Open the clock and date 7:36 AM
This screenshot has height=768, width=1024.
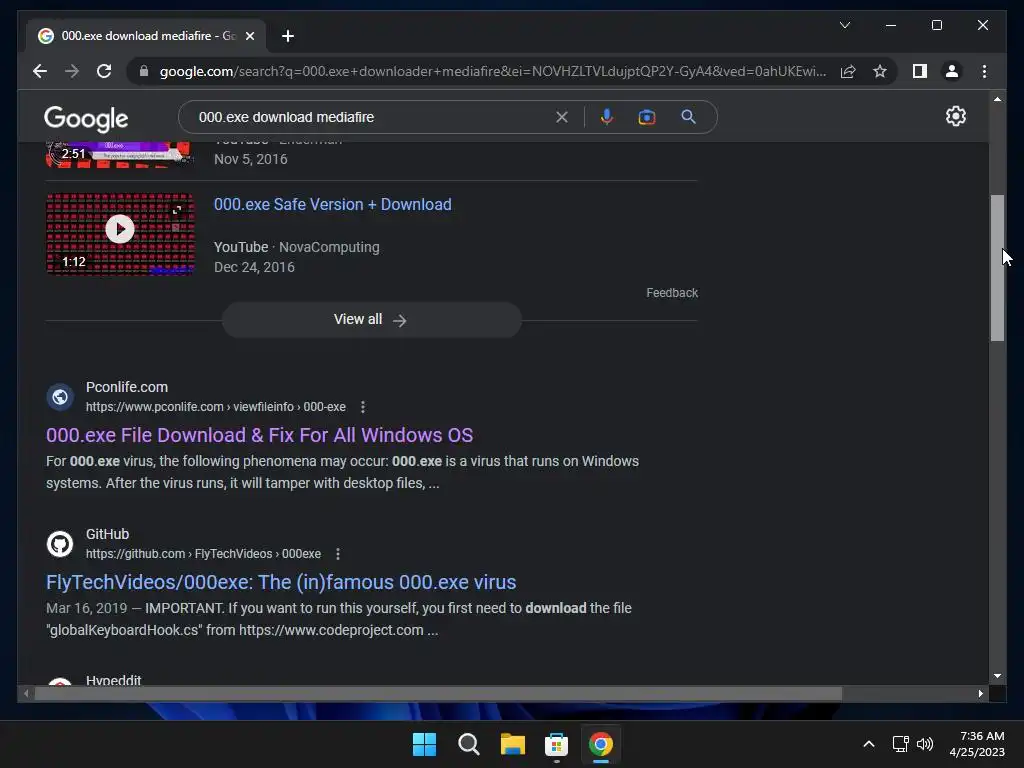pos(977,744)
